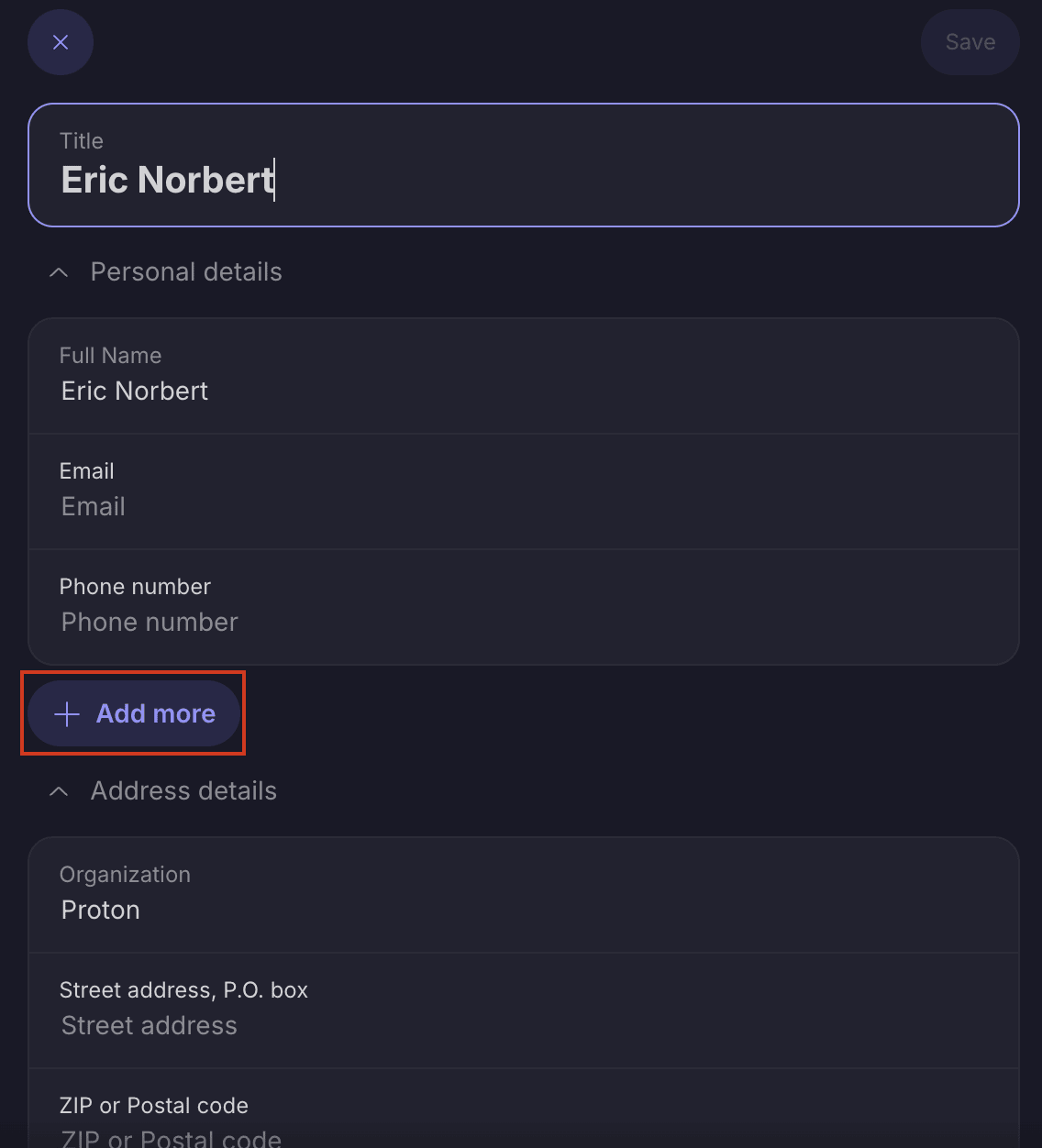Click the Title label above the name
This screenshot has height=1148, width=1042.
point(82,141)
